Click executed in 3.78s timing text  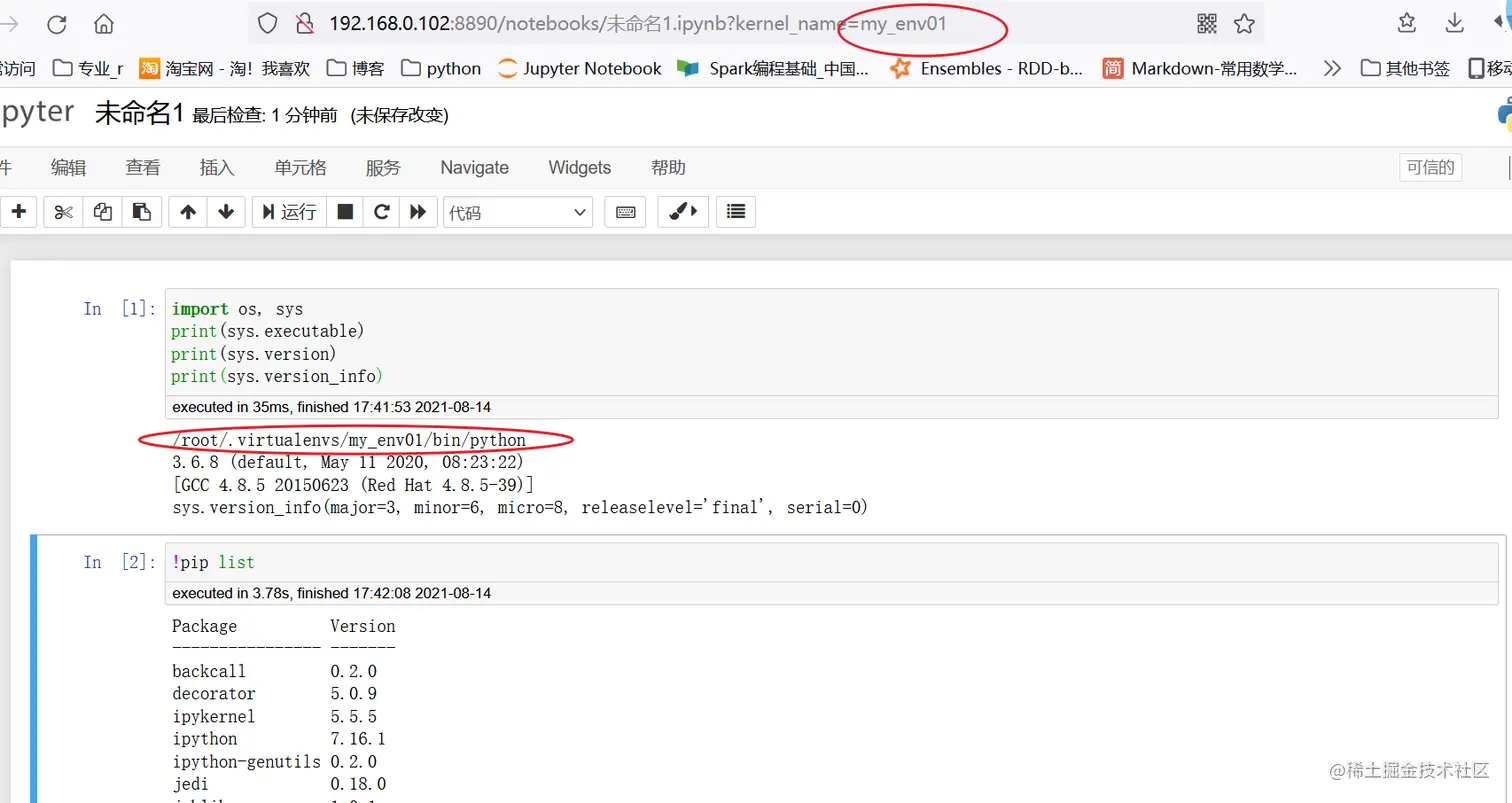click(331, 593)
